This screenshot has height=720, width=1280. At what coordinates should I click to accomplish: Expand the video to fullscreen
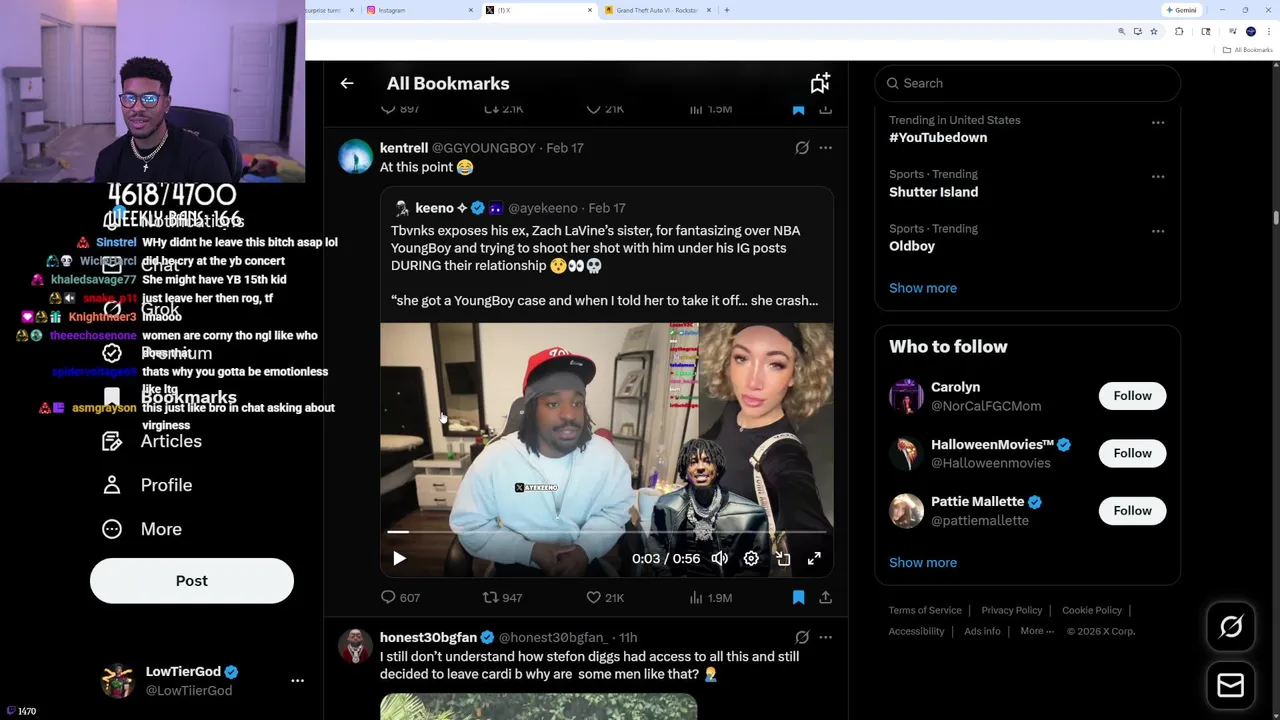814,559
